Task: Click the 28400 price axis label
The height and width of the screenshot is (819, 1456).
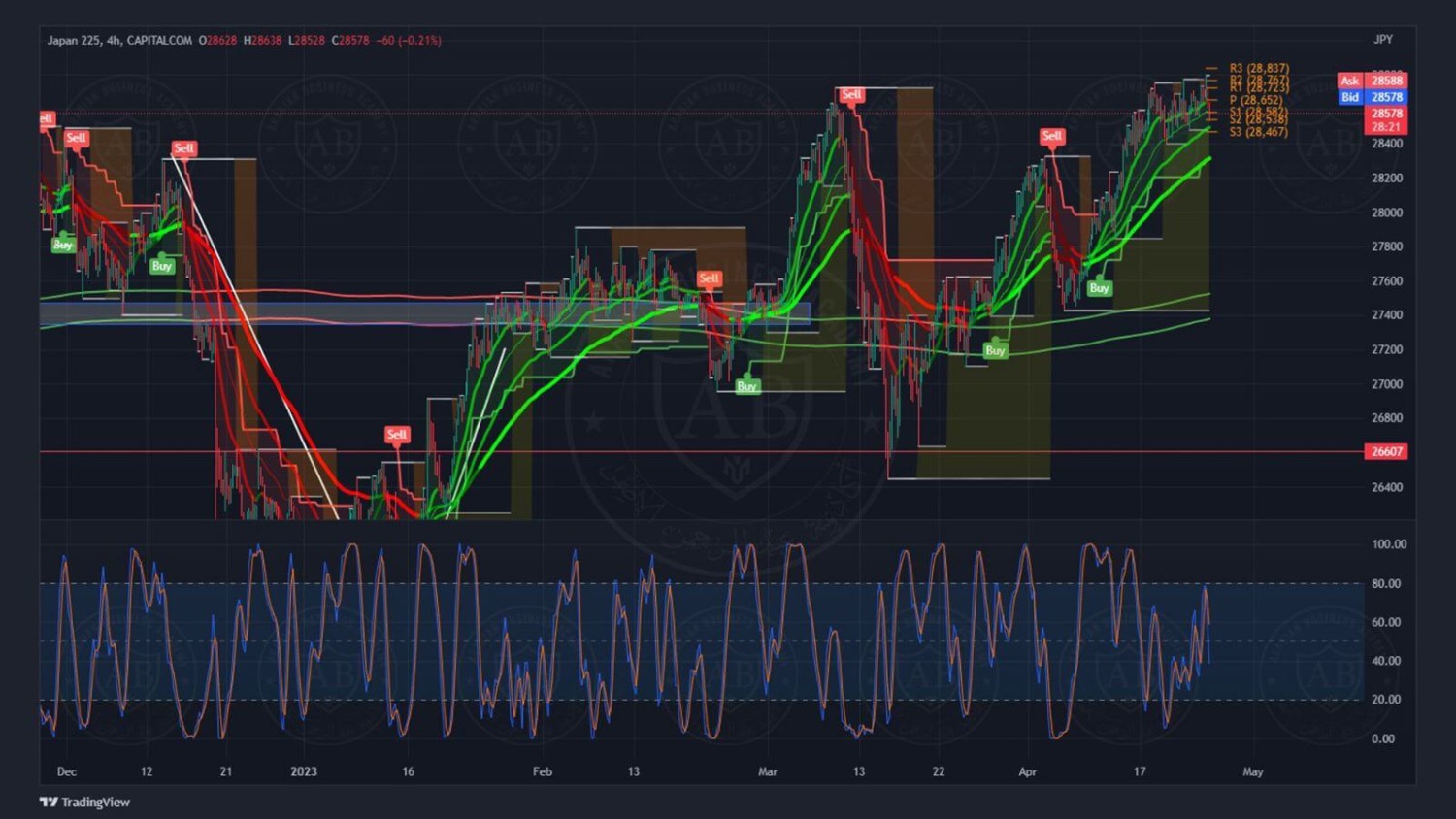Action: [x=1387, y=144]
